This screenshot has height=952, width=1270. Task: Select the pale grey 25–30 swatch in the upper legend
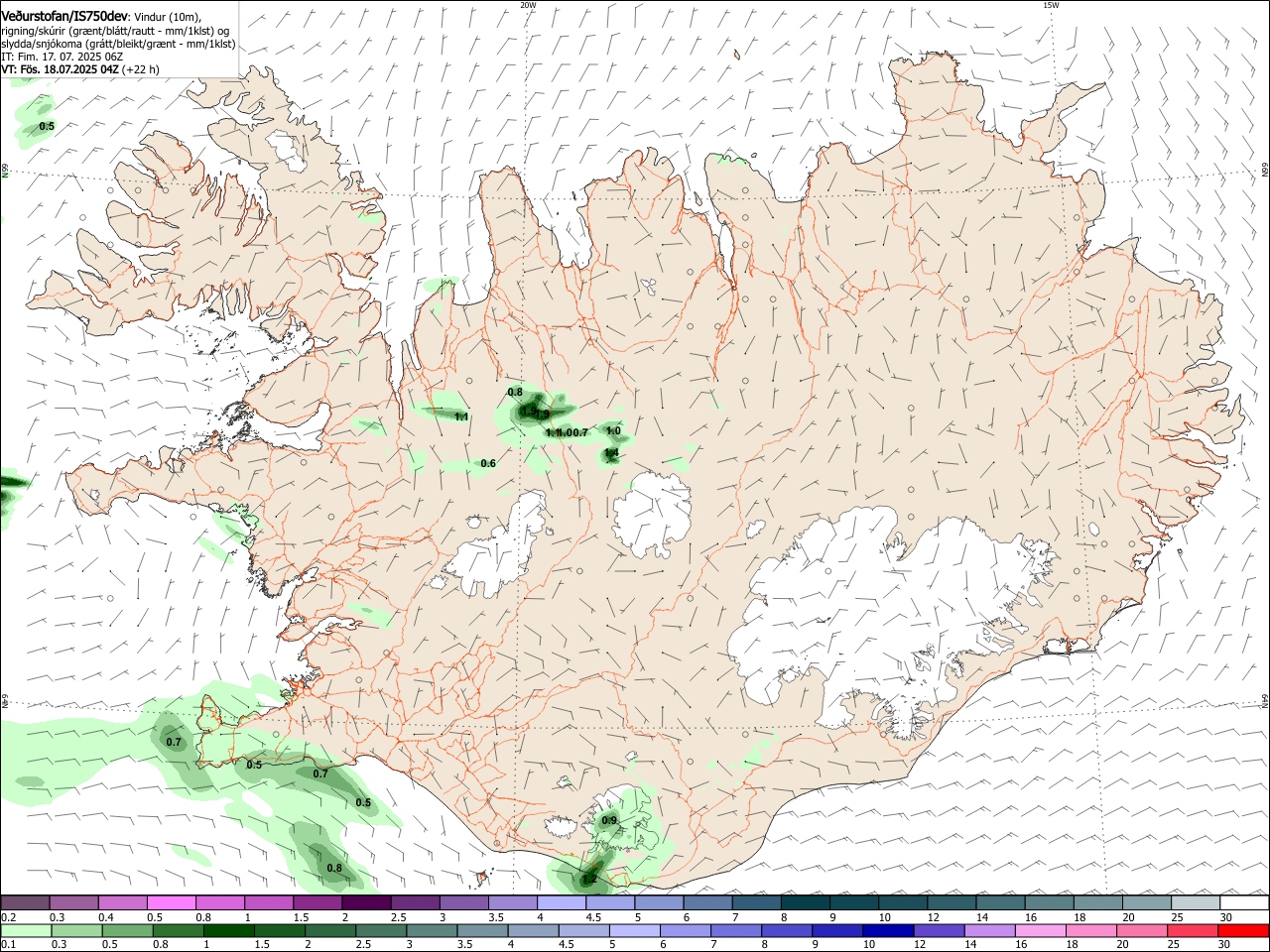(x=1196, y=902)
